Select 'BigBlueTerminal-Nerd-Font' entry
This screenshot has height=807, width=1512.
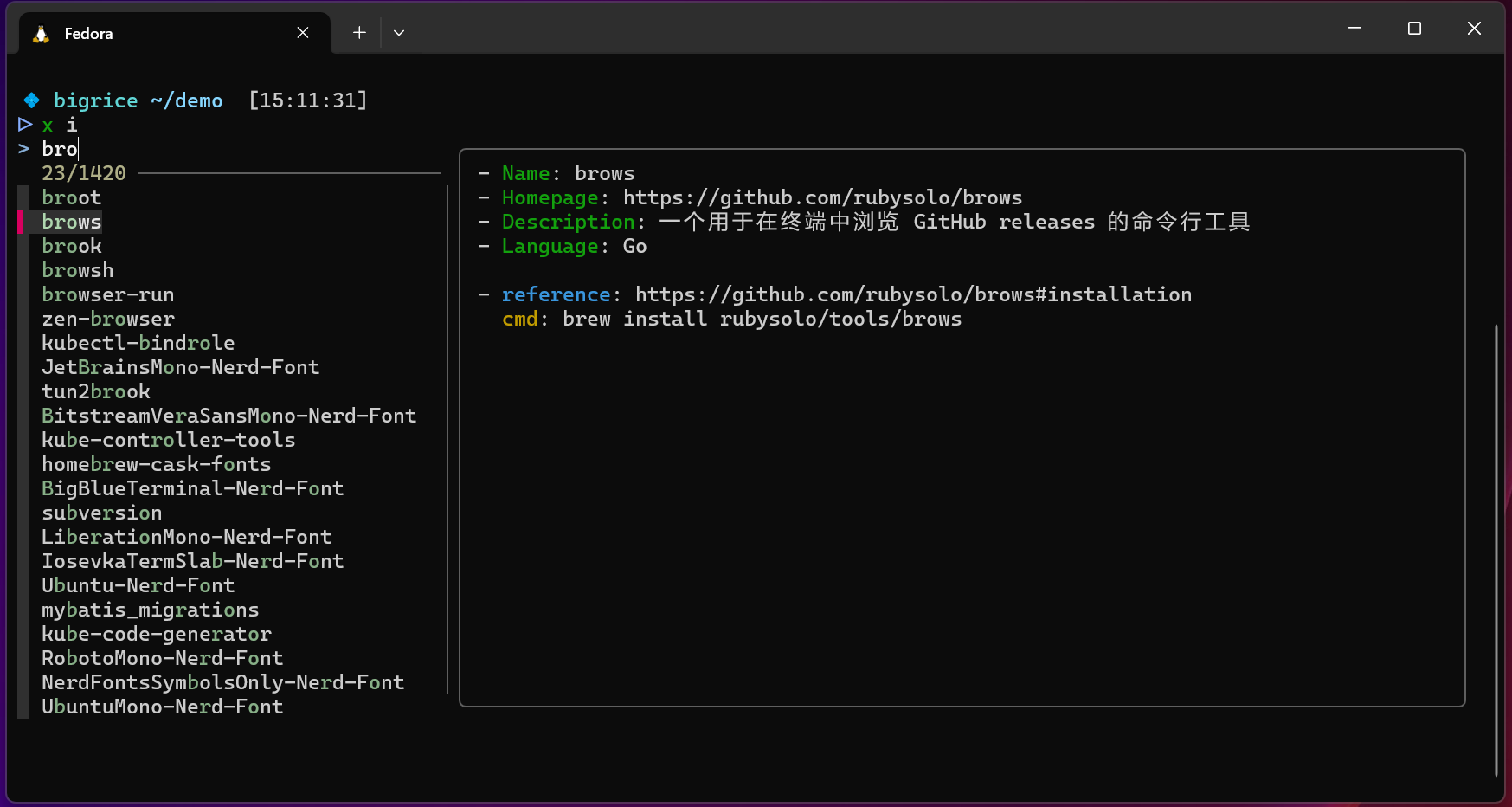[x=193, y=488]
